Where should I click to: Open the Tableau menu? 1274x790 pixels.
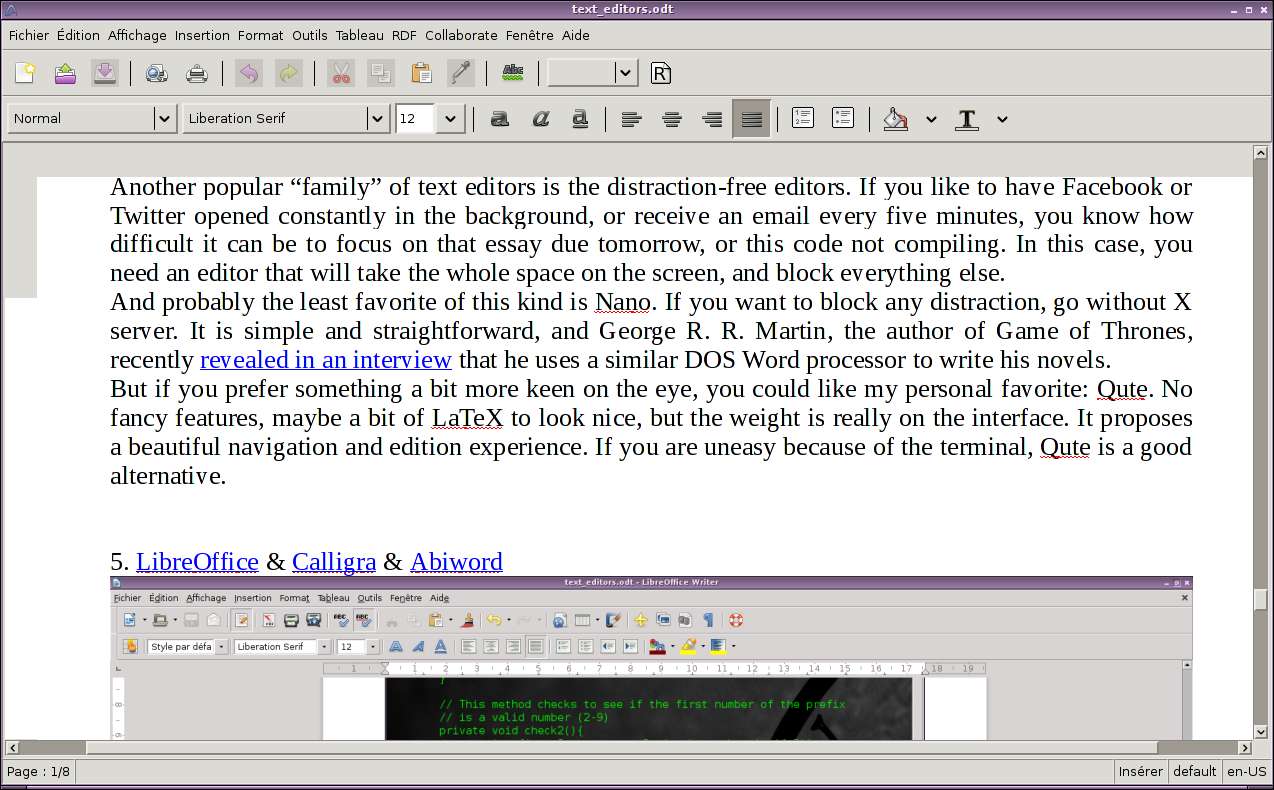pos(359,35)
